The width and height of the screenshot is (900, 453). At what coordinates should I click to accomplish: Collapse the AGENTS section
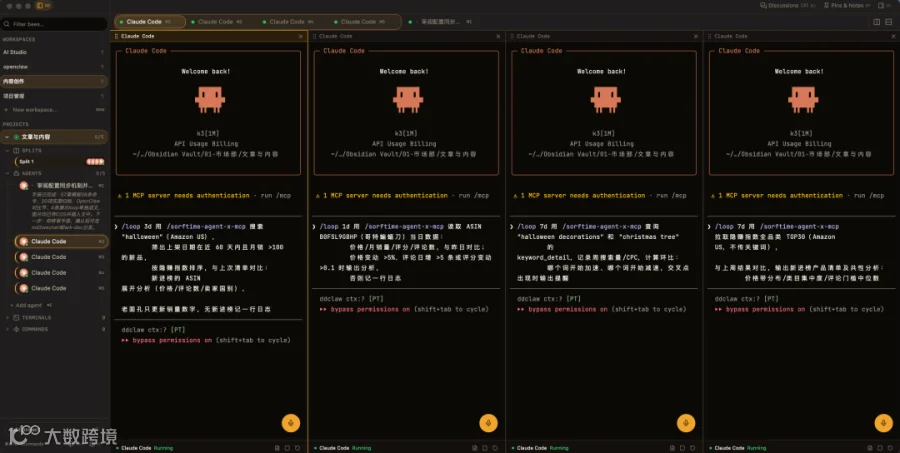[x=8, y=173]
